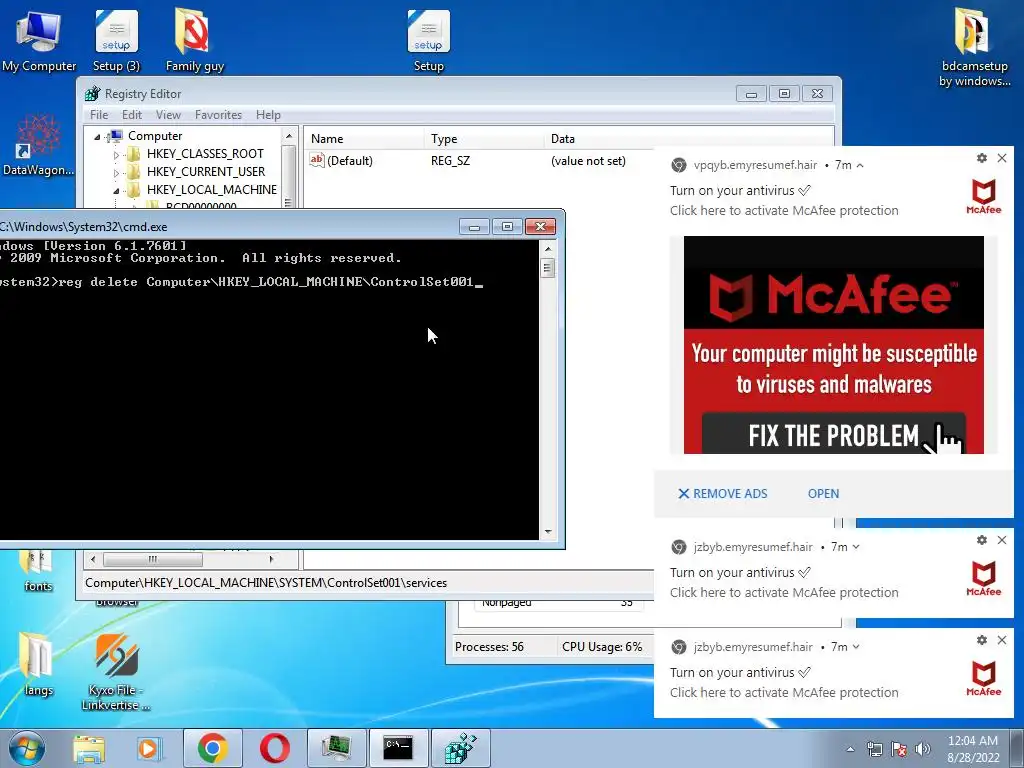Open My Computer desktop icon
Screen dimensions: 1024x768
click(39, 40)
